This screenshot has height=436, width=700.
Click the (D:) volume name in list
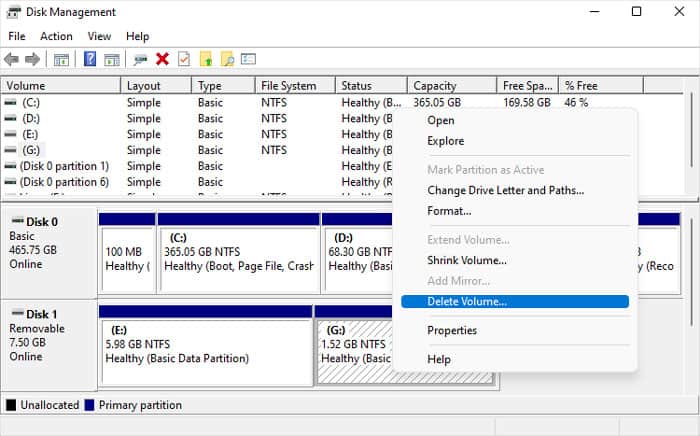[31, 119]
